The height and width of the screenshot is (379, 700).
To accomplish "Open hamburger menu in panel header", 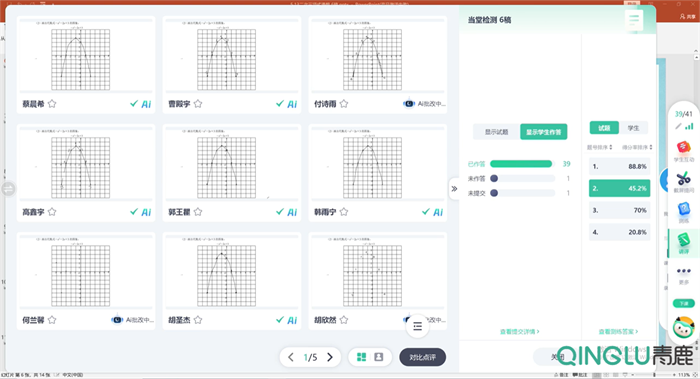I will [x=634, y=20].
